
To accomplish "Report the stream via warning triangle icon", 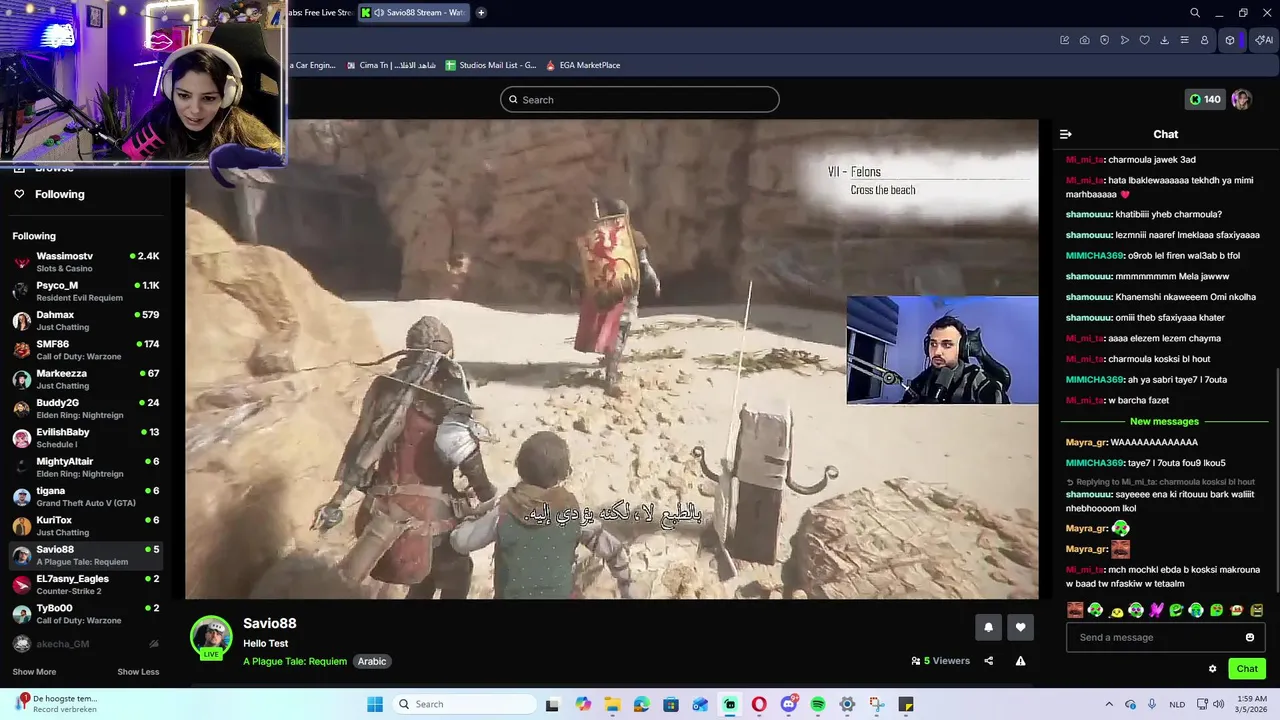I will (x=1020, y=661).
